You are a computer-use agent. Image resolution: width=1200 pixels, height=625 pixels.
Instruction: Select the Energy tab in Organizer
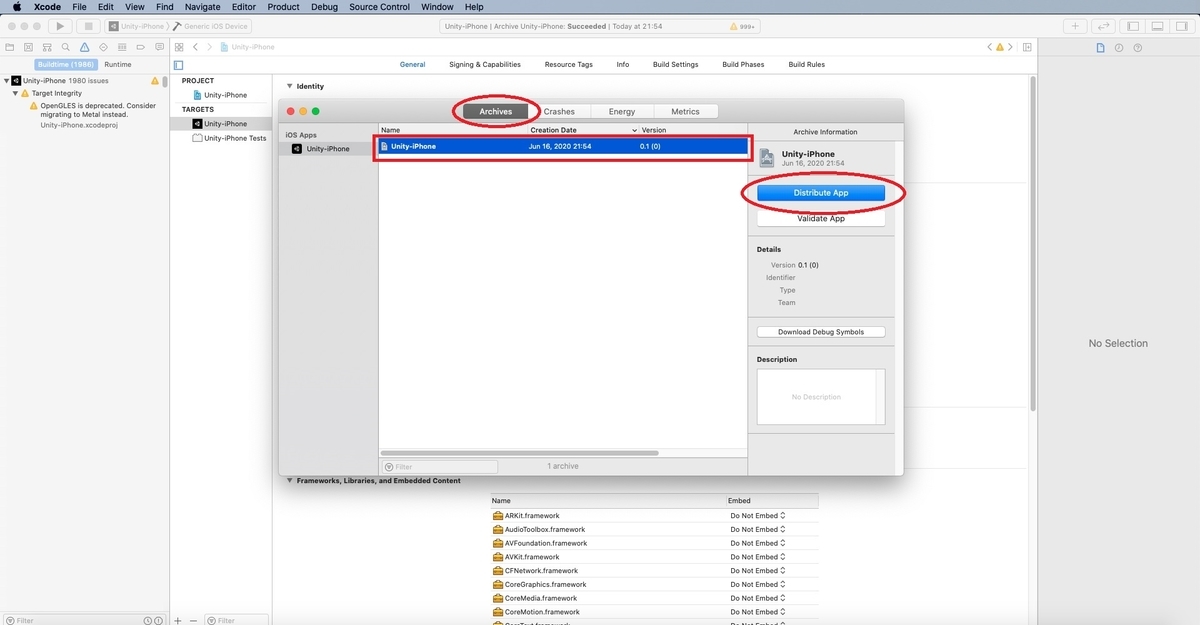[x=622, y=112]
